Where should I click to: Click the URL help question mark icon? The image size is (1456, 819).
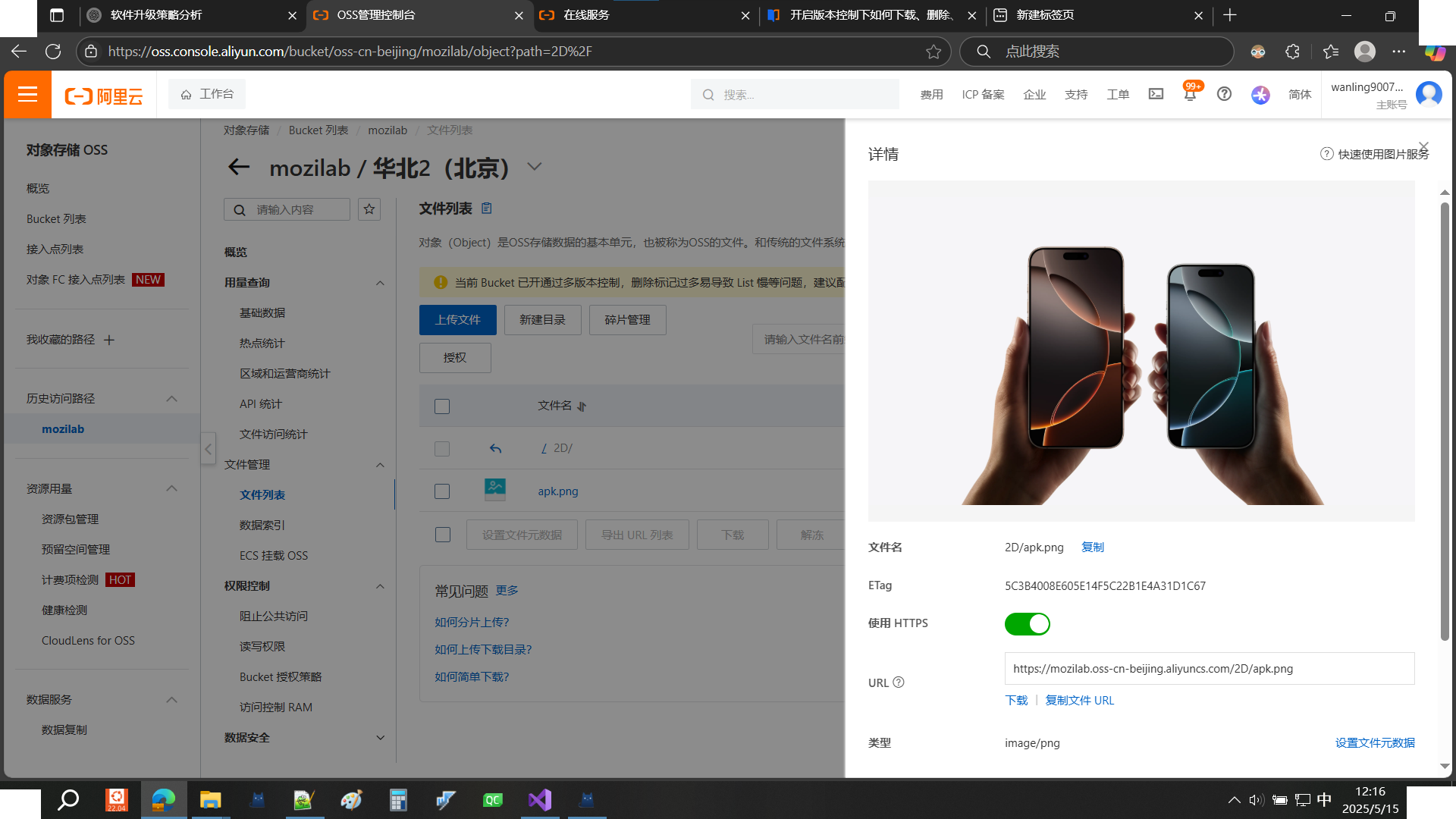(x=899, y=682)
